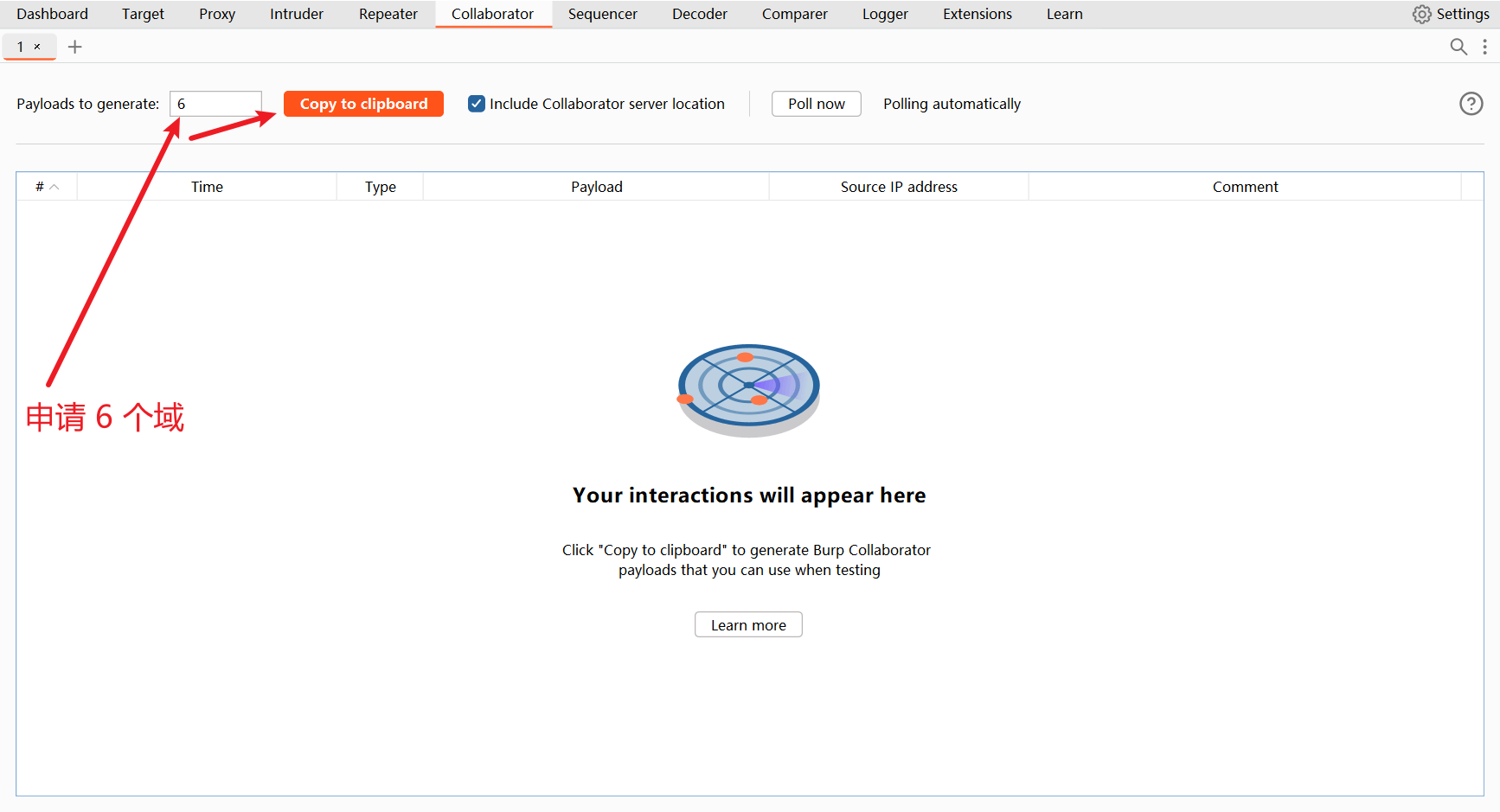Open the Learn tab

tap(1065, 14)
